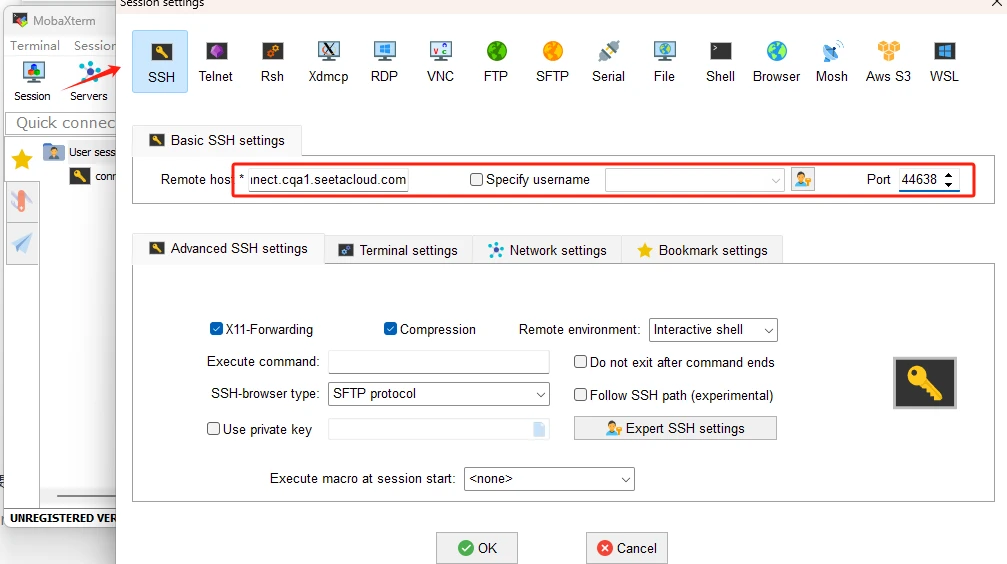Switch to the Network settings tab
The width and height of the screenshot is (1007, 564).
click(x=547, y=251)
